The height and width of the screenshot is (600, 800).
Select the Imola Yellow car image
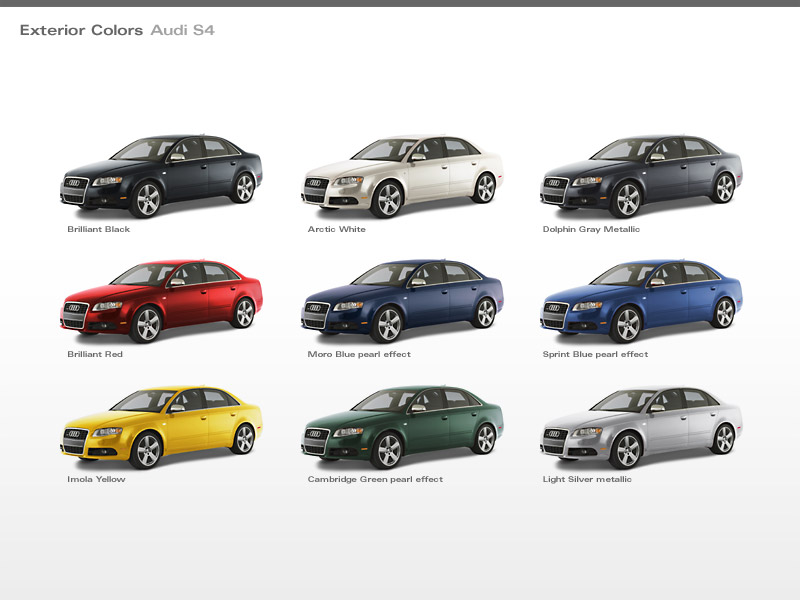coord(161,427)
